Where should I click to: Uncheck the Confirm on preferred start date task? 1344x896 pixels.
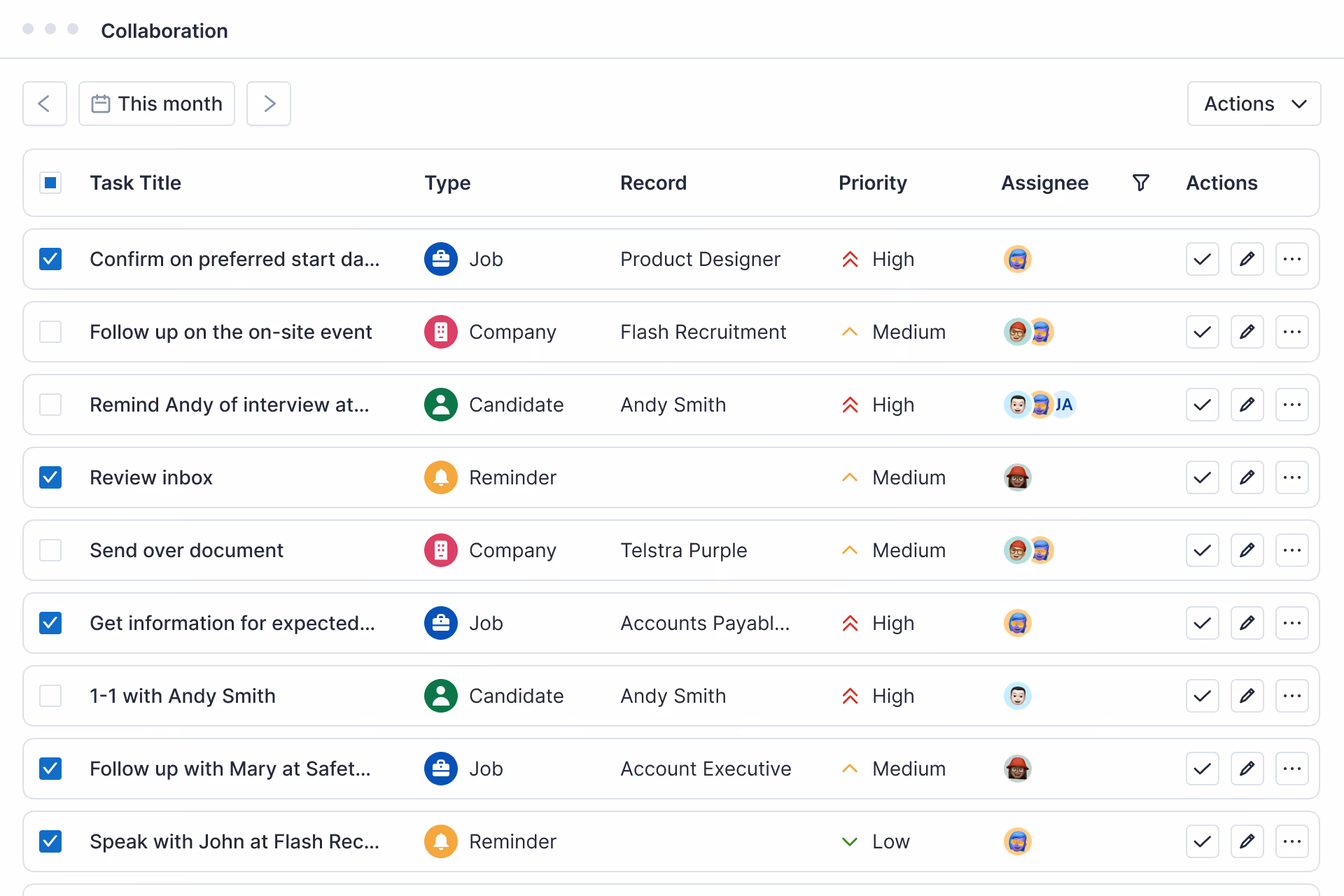50,259
